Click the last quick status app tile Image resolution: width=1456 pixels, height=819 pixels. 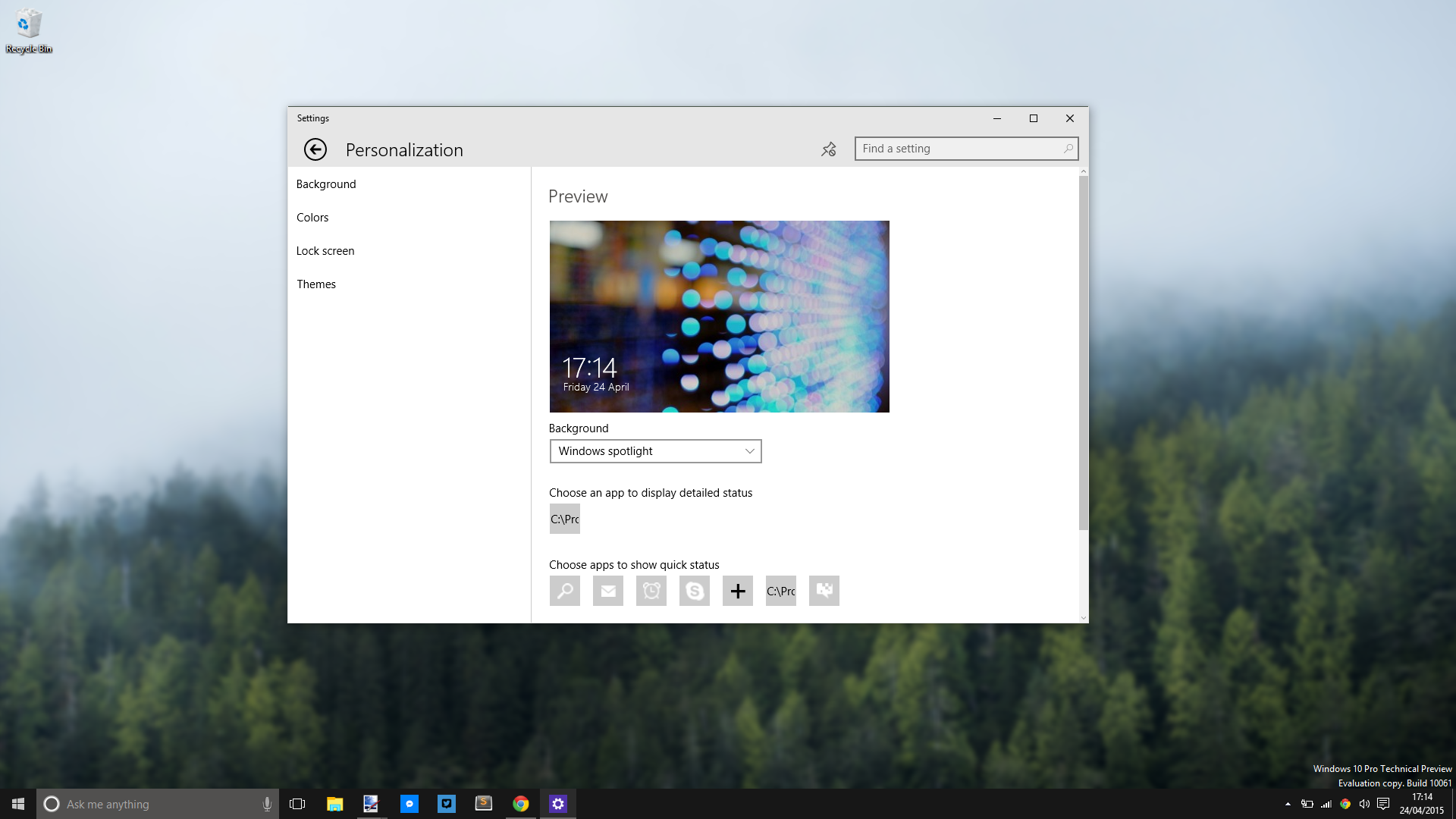pyautogui.click(x=824, y=591)
